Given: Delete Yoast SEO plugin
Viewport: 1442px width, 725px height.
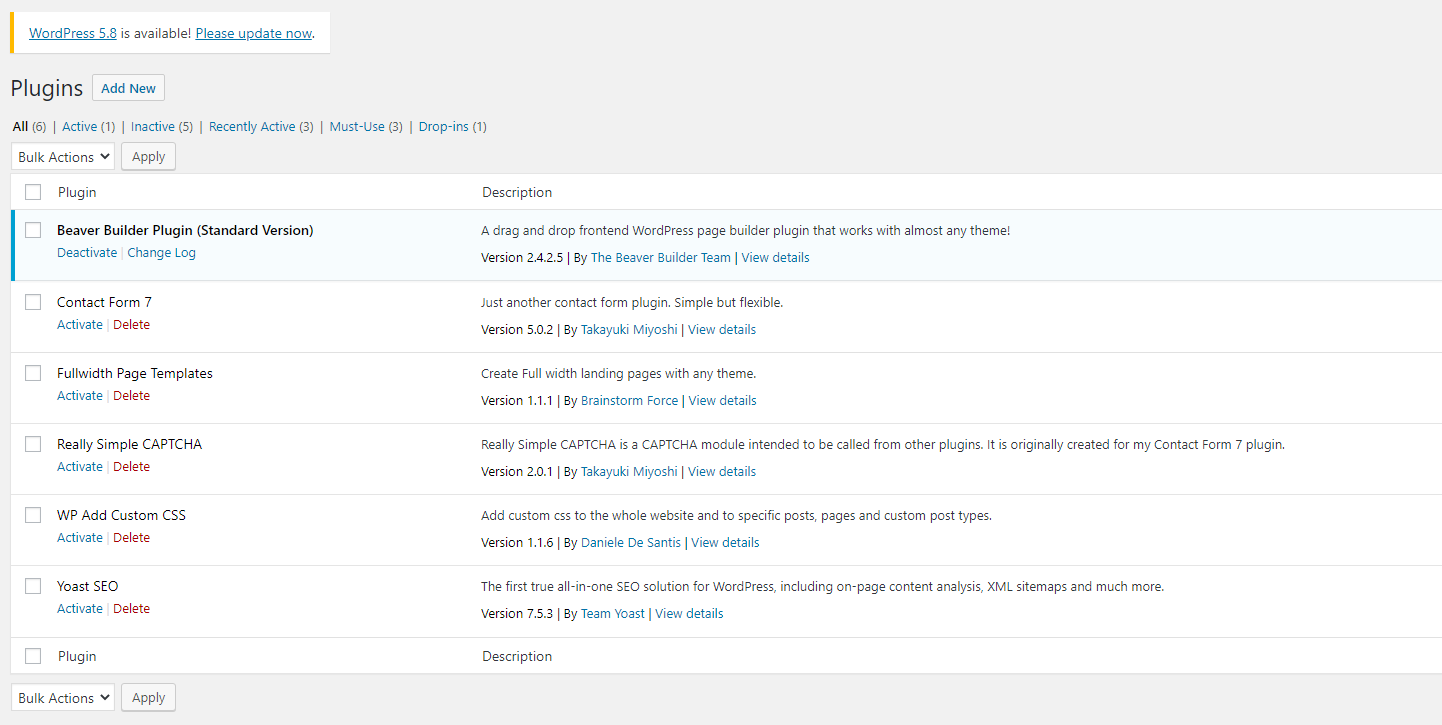Looking at the screenshot, I should point(131,609).
